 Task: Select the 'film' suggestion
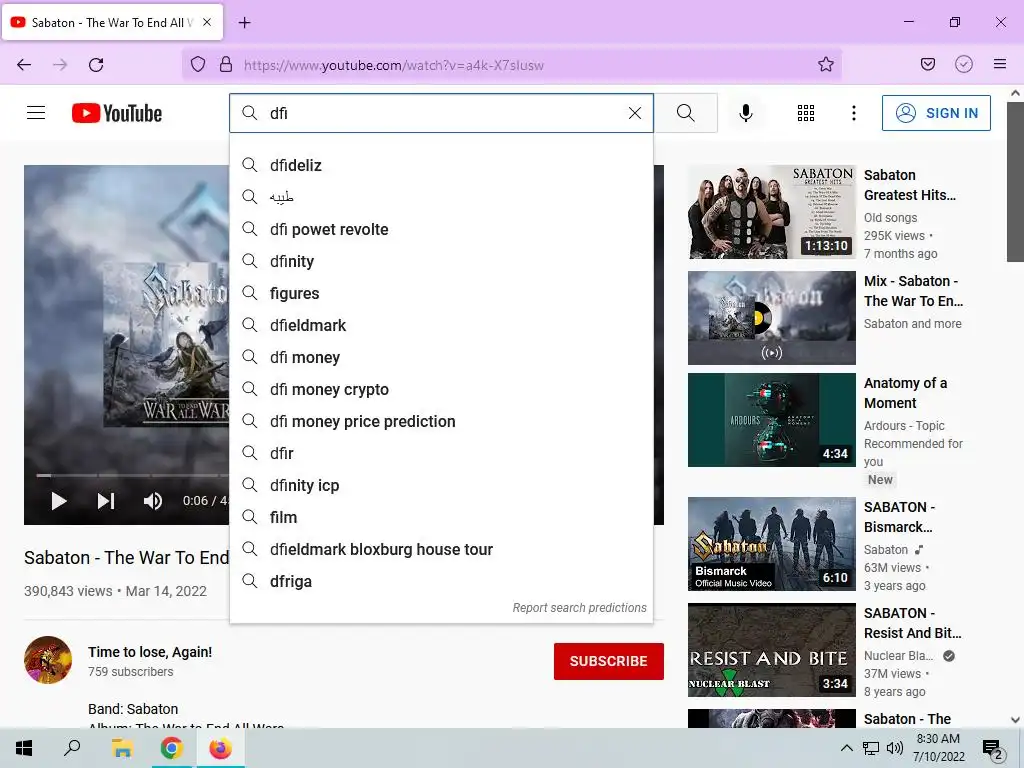pos(441,517)
